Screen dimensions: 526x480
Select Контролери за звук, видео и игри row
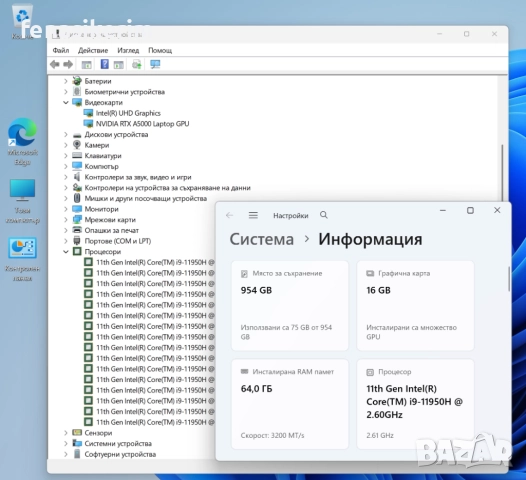[x=138, y=177]
